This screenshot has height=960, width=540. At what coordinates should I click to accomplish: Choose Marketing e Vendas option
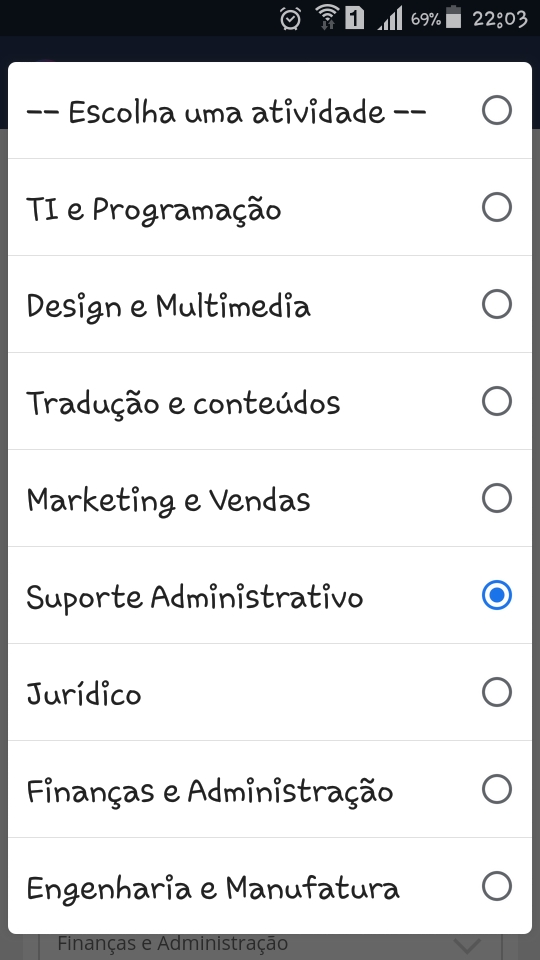269,498
